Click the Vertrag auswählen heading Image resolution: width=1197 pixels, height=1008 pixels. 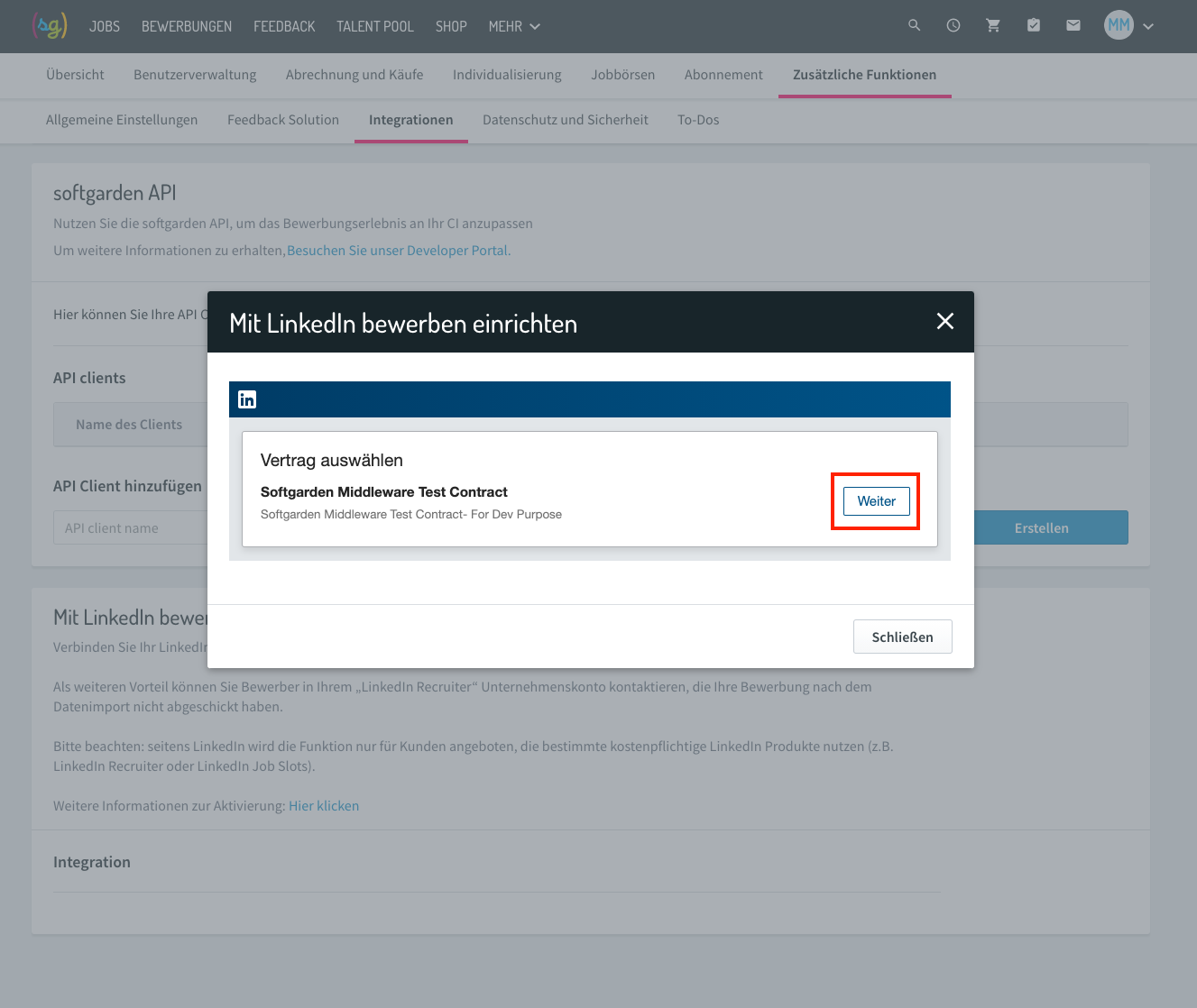[332, 460]
